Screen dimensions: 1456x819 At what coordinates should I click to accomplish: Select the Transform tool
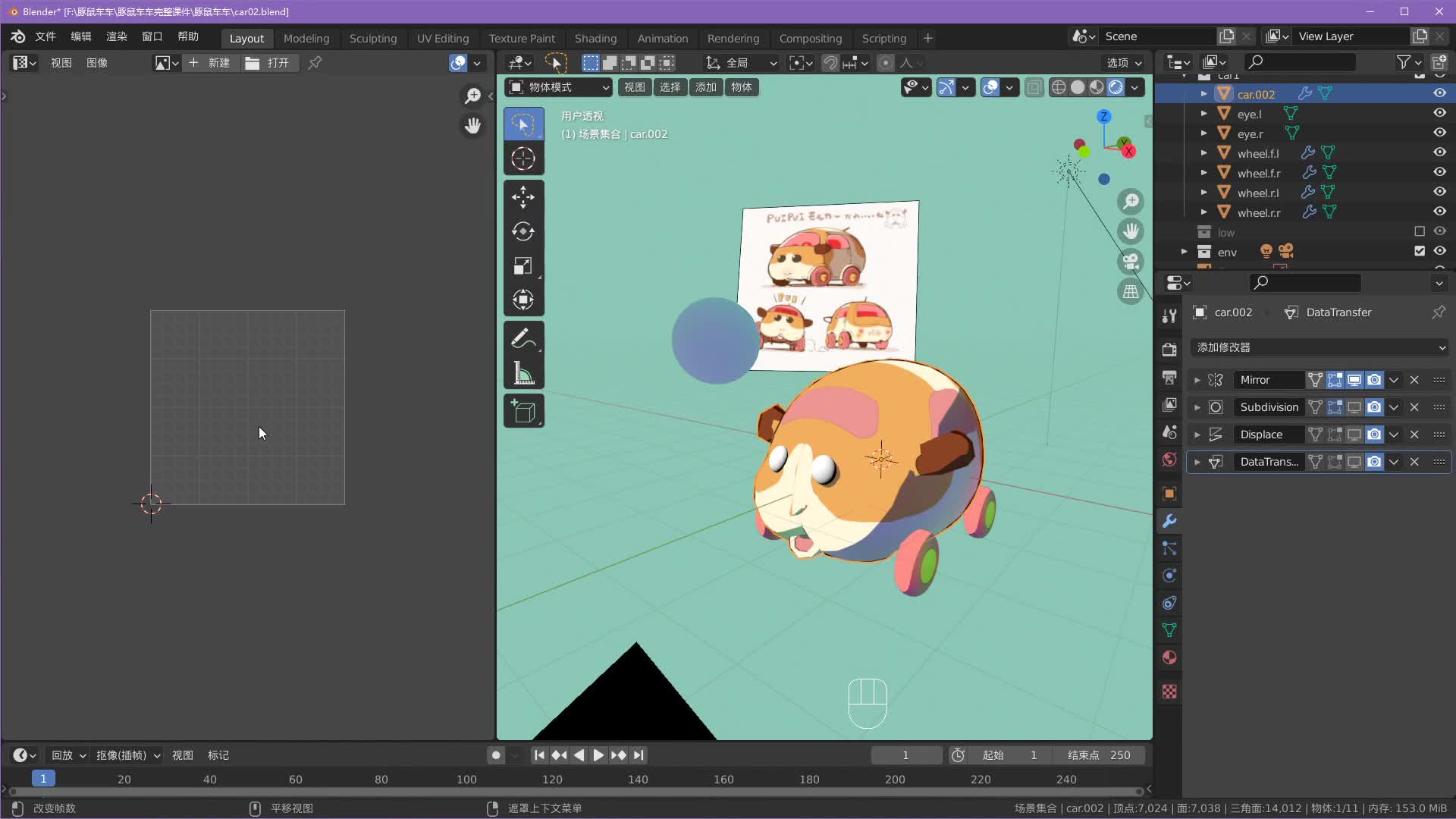(x=523, y=300)
